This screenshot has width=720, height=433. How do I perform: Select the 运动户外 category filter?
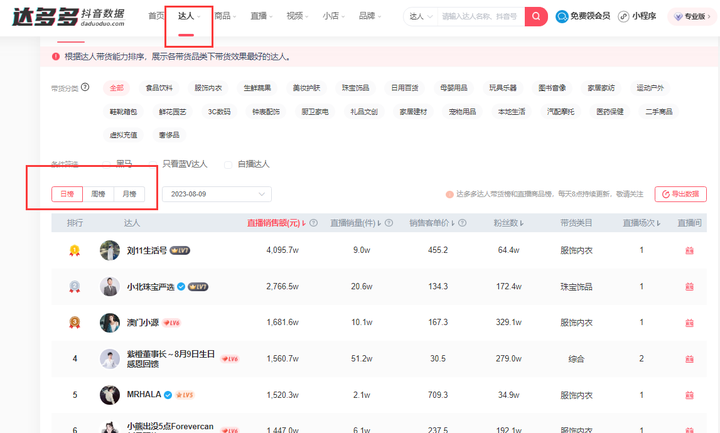click(650, 88)
